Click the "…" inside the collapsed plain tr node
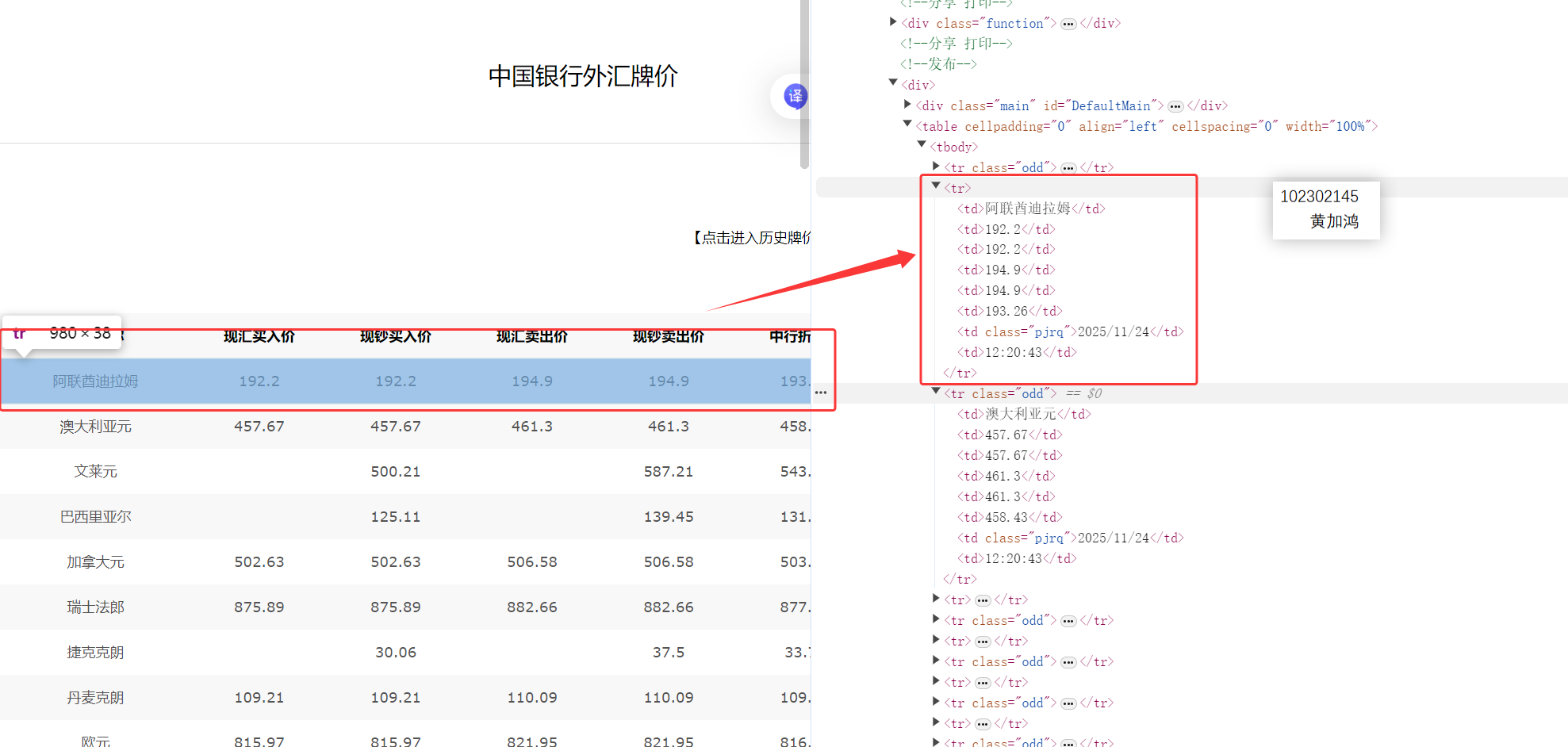Image resolution: width=1568 pixels, height=747 pixels. [982, 600]
